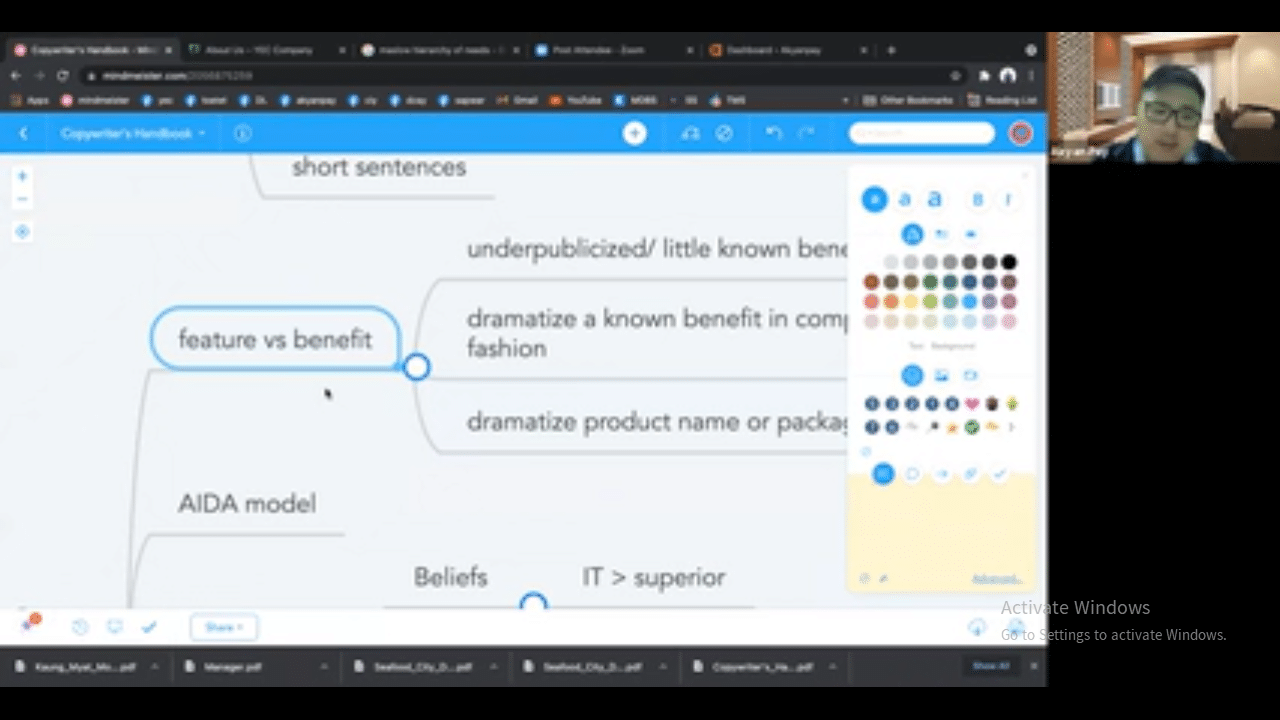The height and width of the screenshot is (720, 1280).
Task: Open the attachments tab icon
Action: click(970, 474)
